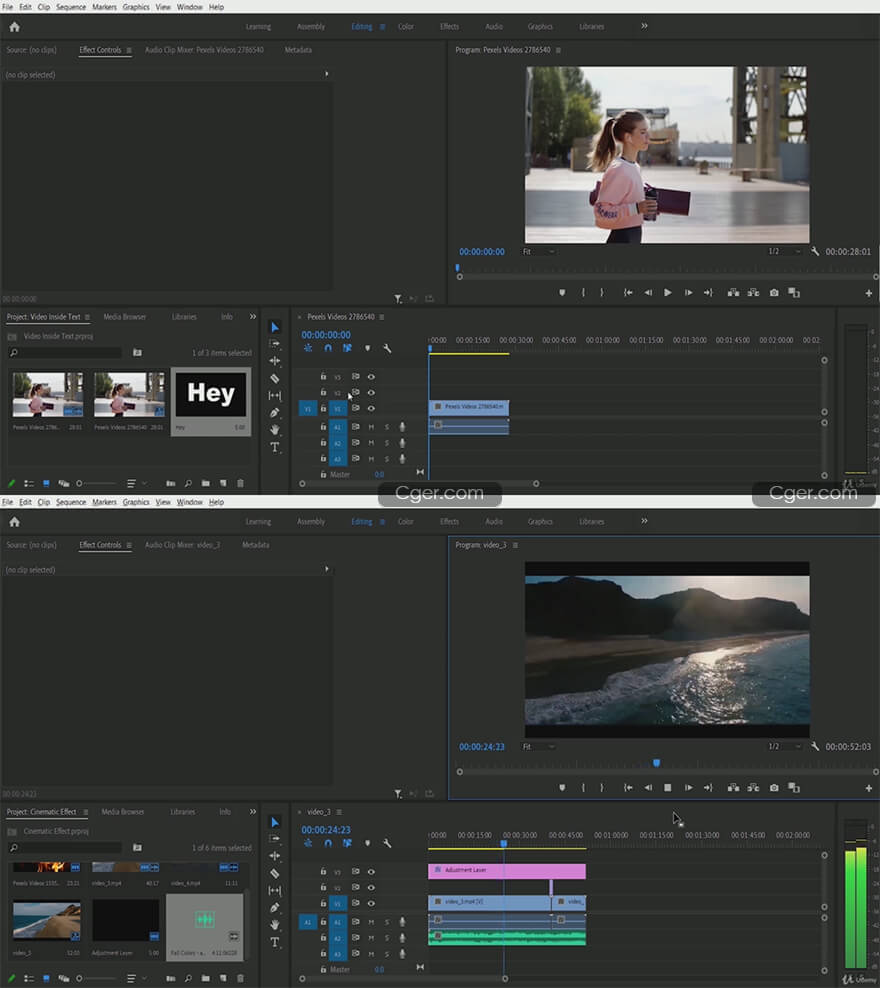Click Export Frame camera in Program: video_3 monitor
Viewport: 880px width, 988px height.
point(774,788)
